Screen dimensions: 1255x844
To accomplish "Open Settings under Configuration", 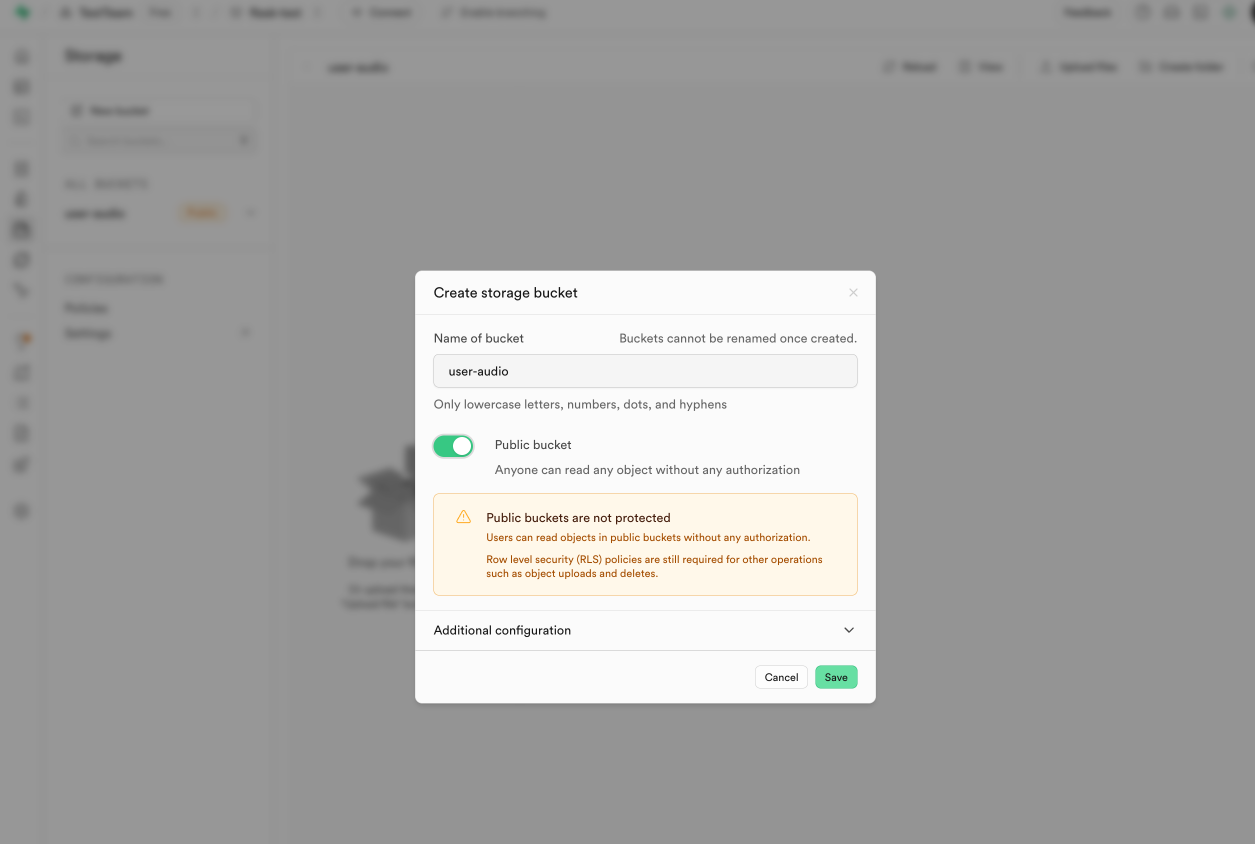I will [x=88, y=333].
